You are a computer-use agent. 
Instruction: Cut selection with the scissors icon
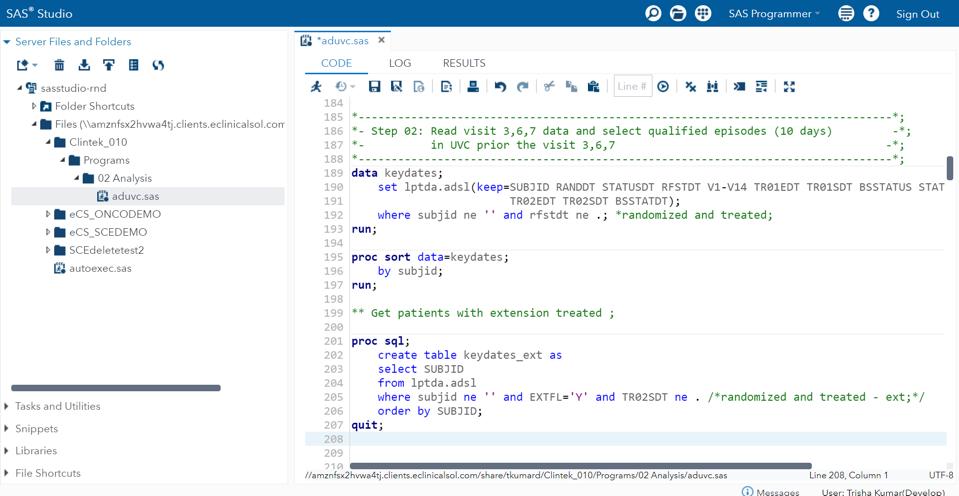click(549, 86)
